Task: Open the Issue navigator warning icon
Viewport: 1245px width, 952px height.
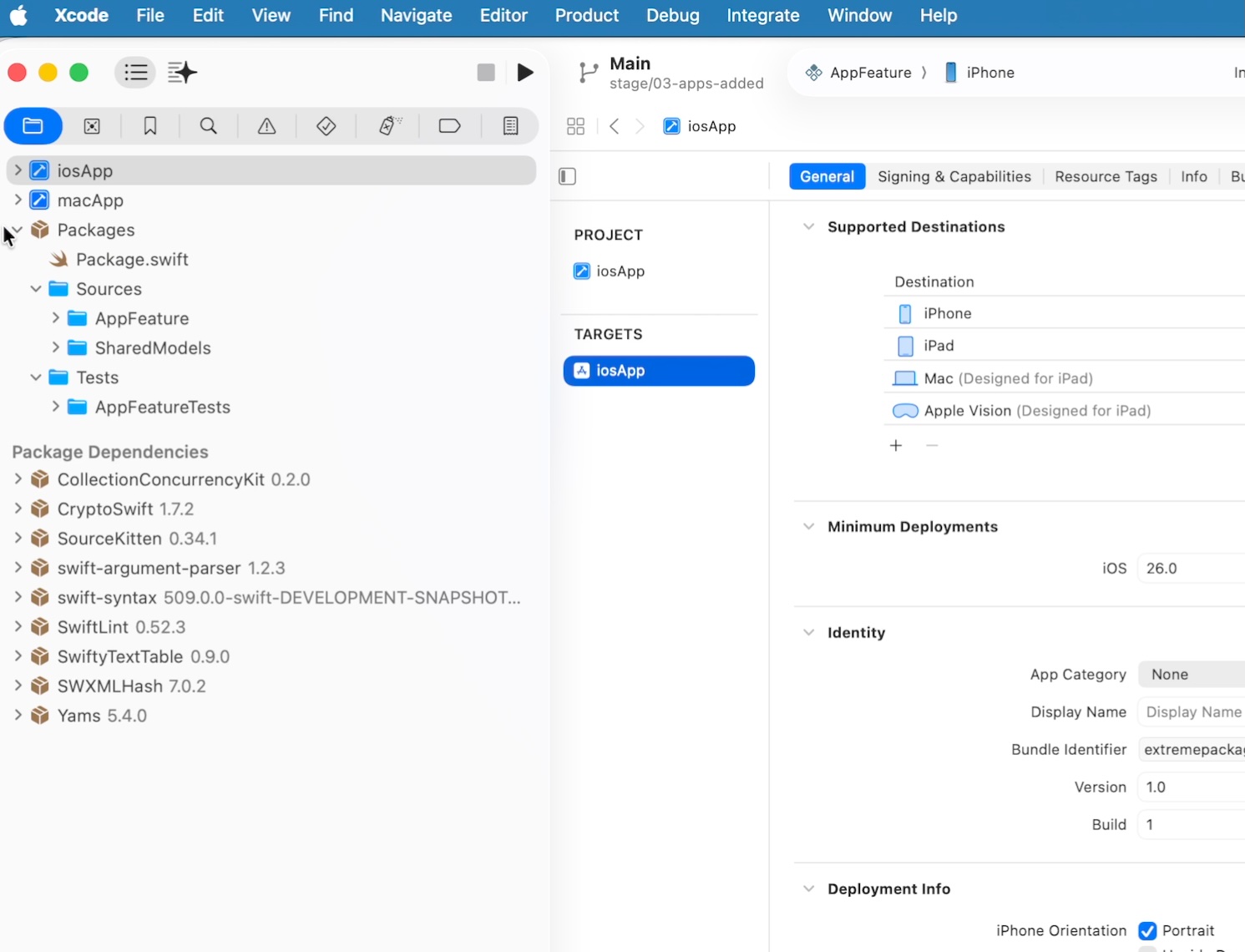Action: [x=266, y=126]
